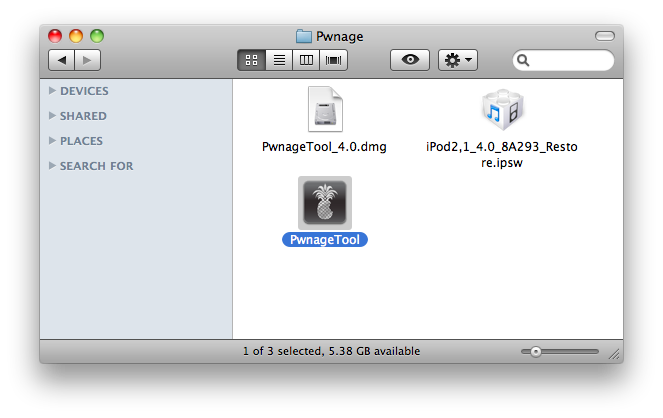
Task: Click the iPod2,1_4.0_8A293_Restore.ipsw file name
Action: coord(502,155)
